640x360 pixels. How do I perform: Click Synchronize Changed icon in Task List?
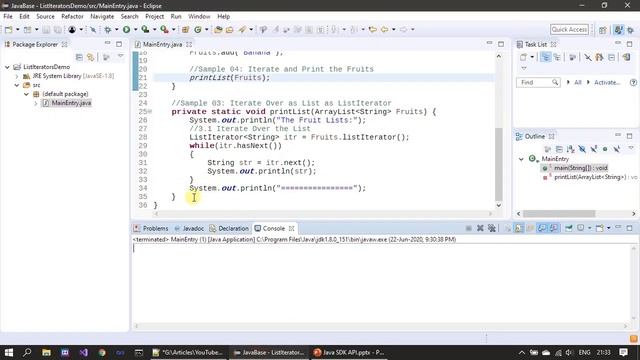[x=627, y=57]
